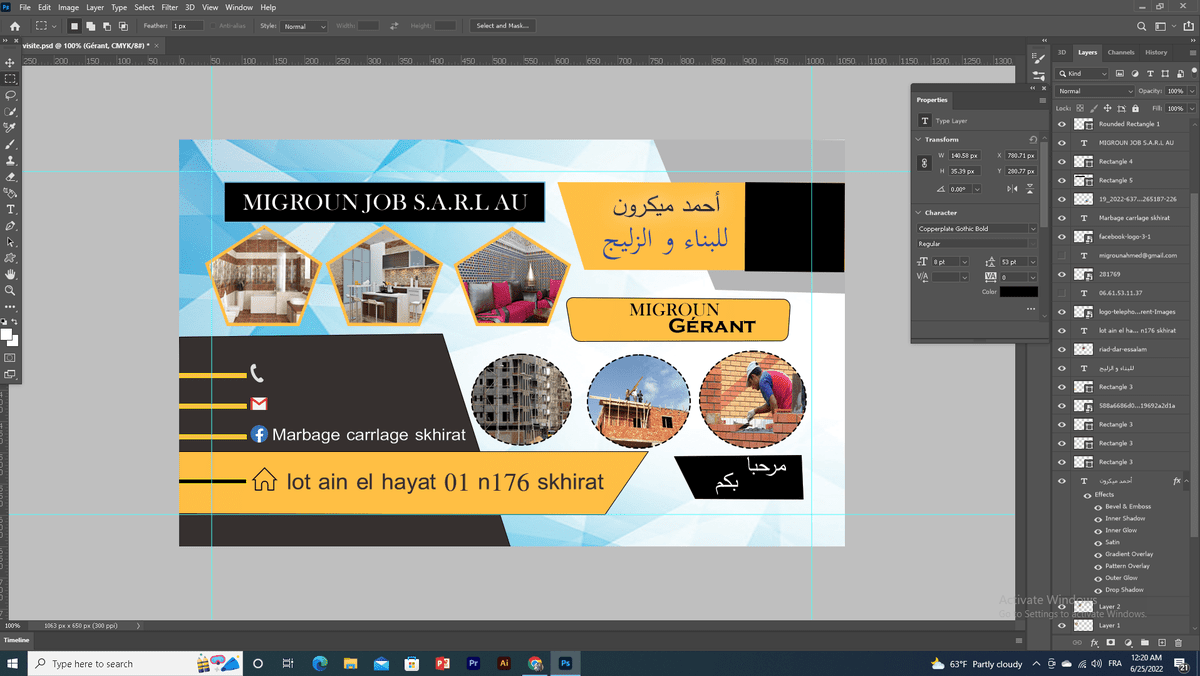Activate the Hand tool

coord(10,274)
